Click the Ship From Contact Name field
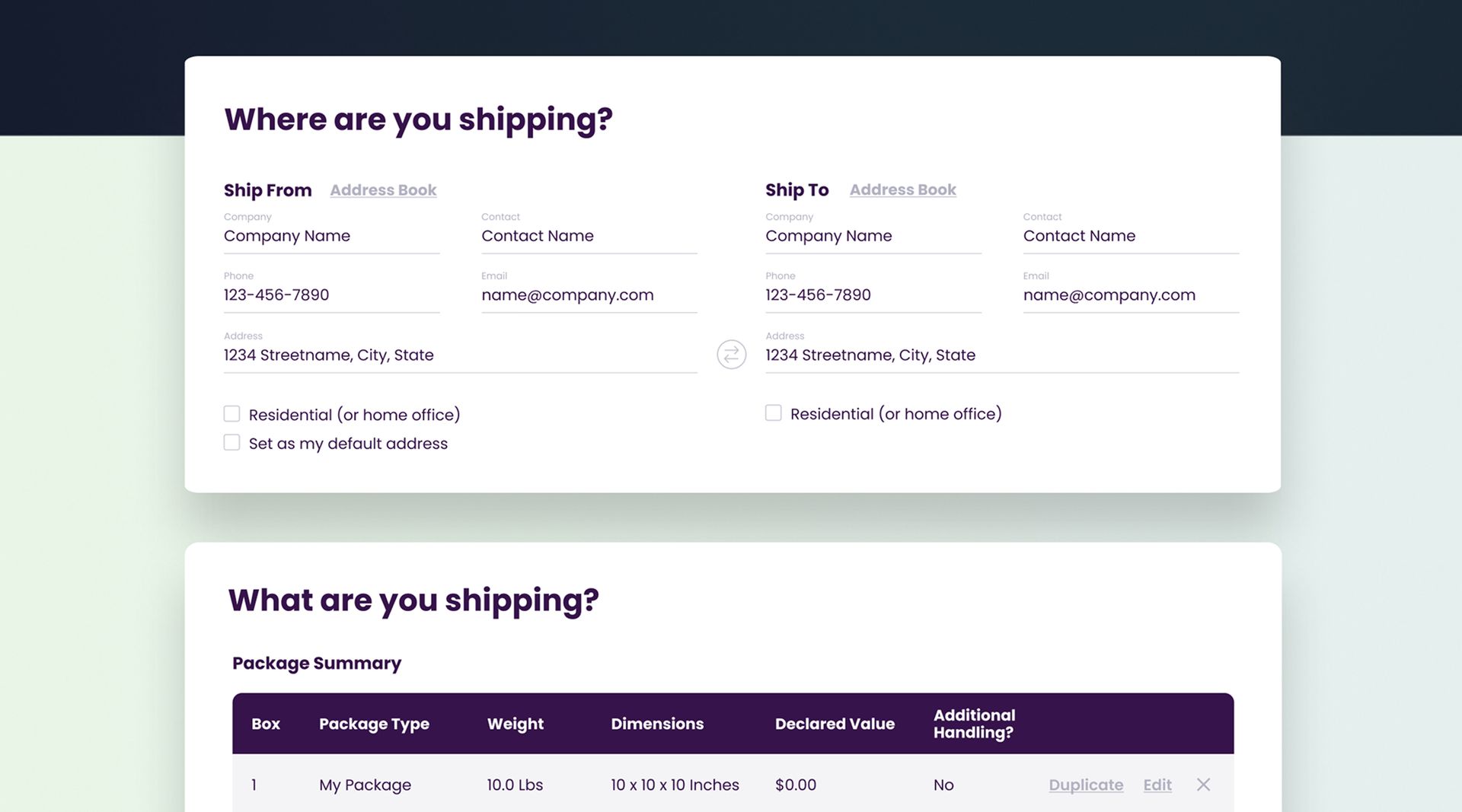Viewport: 1462px width, 812px height. tap(589, 236)
